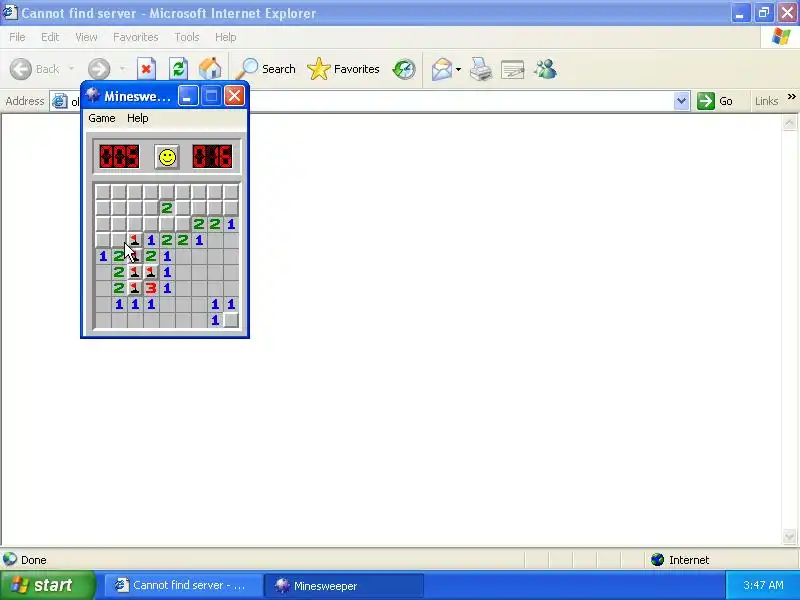Click the Minesweeper mine counter display
Image resolution: width=800 pixels, height=600 pixels.
pos(119,157)
